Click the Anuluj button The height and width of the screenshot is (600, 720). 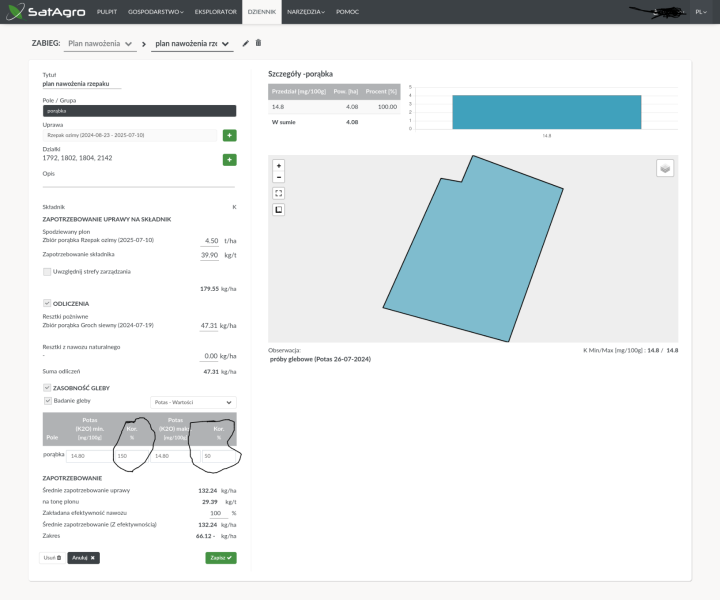(x=83, y=557)
